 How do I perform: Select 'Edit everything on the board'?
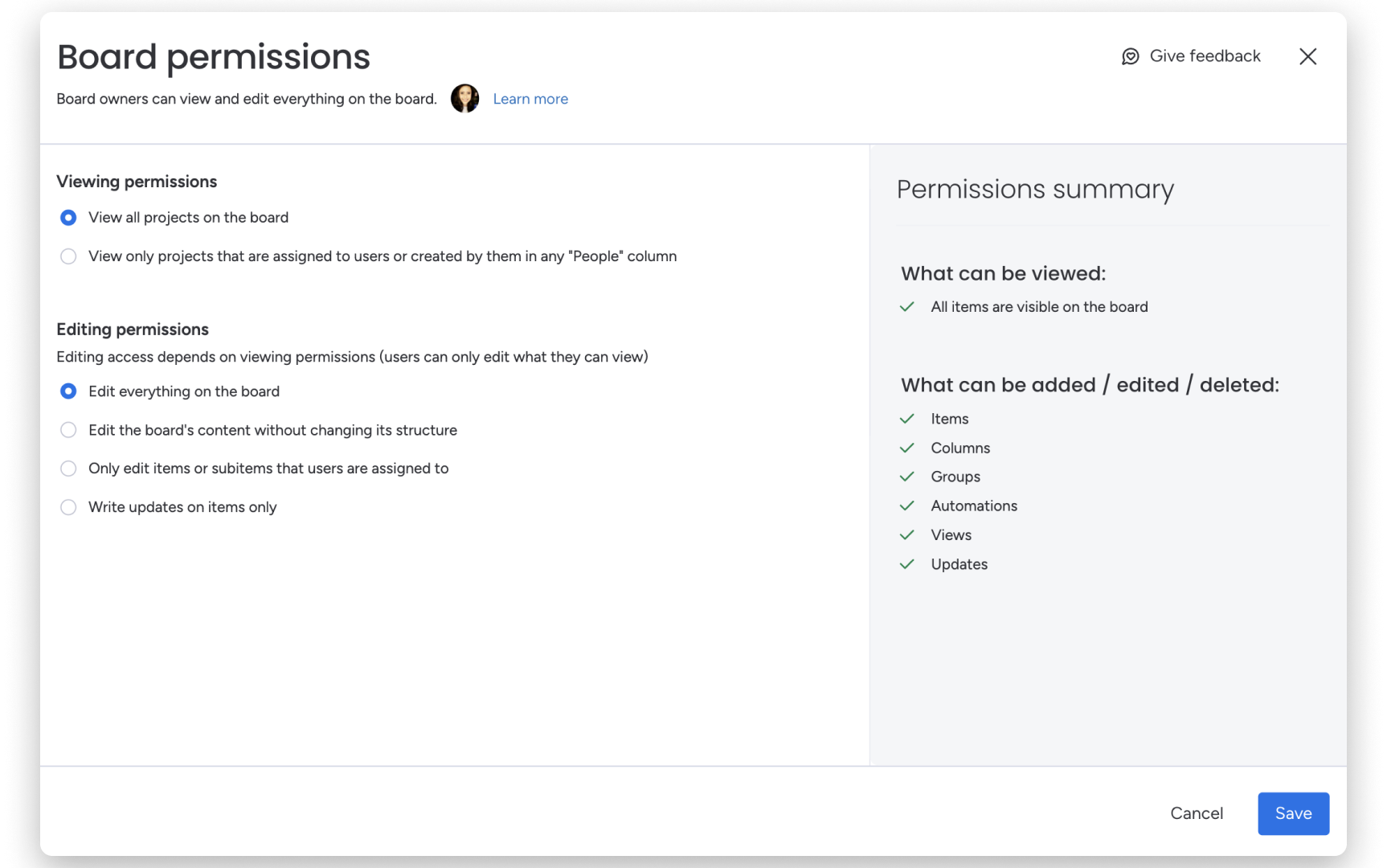[68, 391]
